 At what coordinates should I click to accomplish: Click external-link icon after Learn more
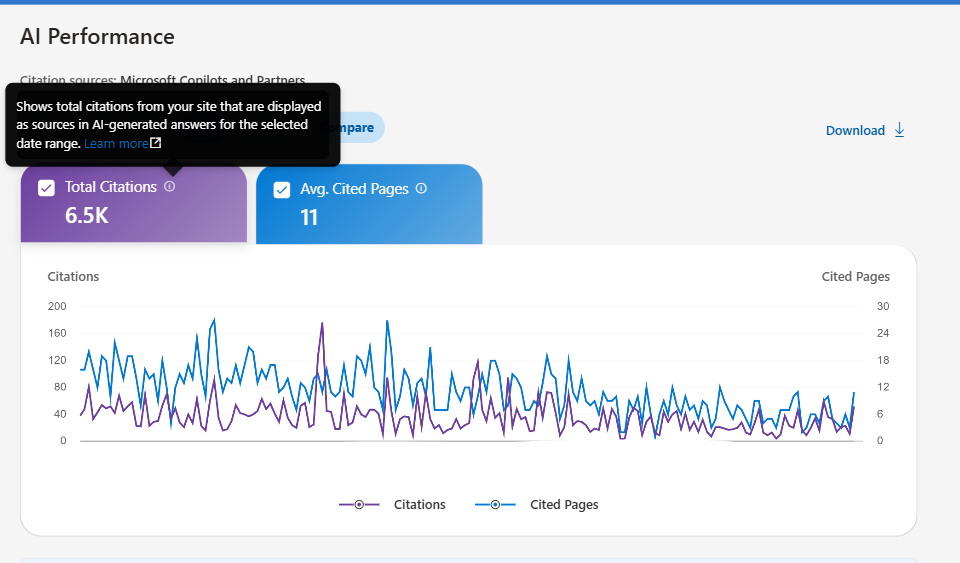click(x=156, y=143)
